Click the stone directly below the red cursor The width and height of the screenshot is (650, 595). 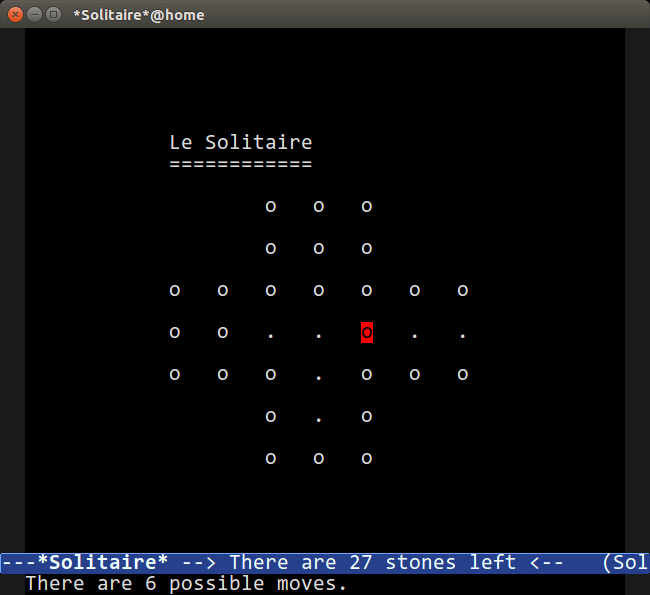[367, 375]
